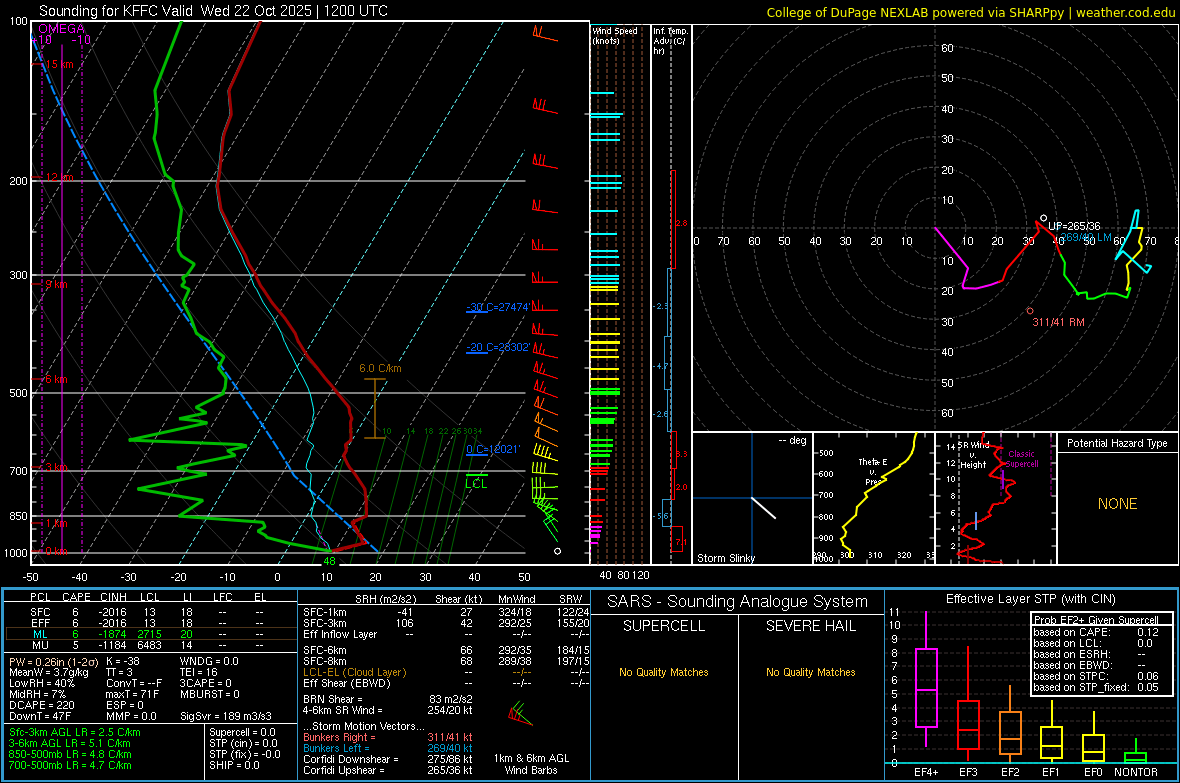Image resolution: width=1180 pixels, height=783 pixels.
Task: Select the 'Theta-E v. Pres' inset label
Action: tap(873, 471)
